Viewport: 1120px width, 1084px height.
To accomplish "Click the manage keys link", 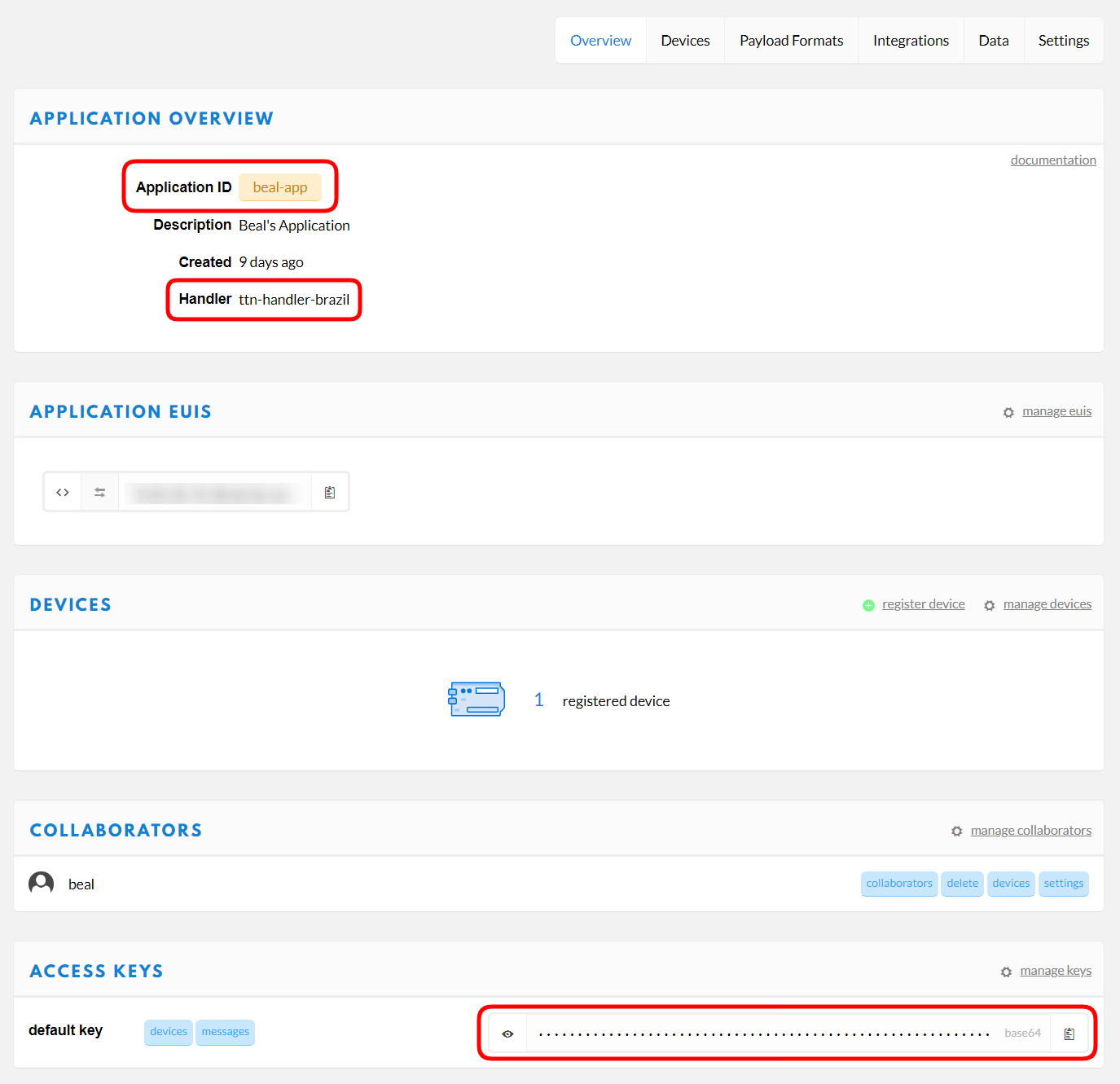I will (x=1055, y=971).
